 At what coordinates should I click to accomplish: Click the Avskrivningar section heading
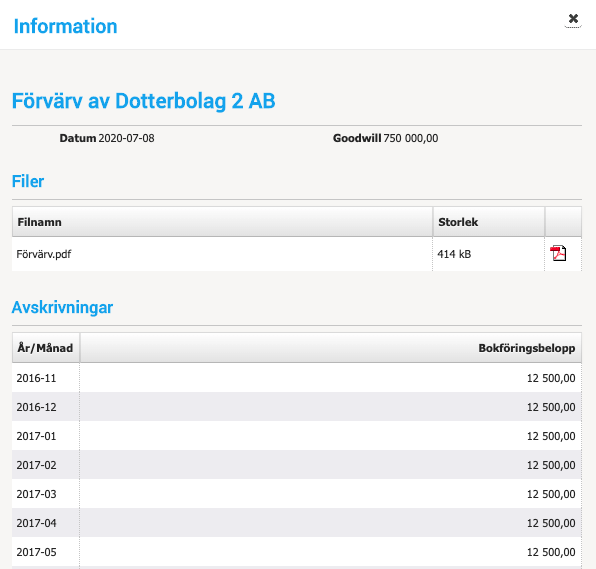pos(62,307)
